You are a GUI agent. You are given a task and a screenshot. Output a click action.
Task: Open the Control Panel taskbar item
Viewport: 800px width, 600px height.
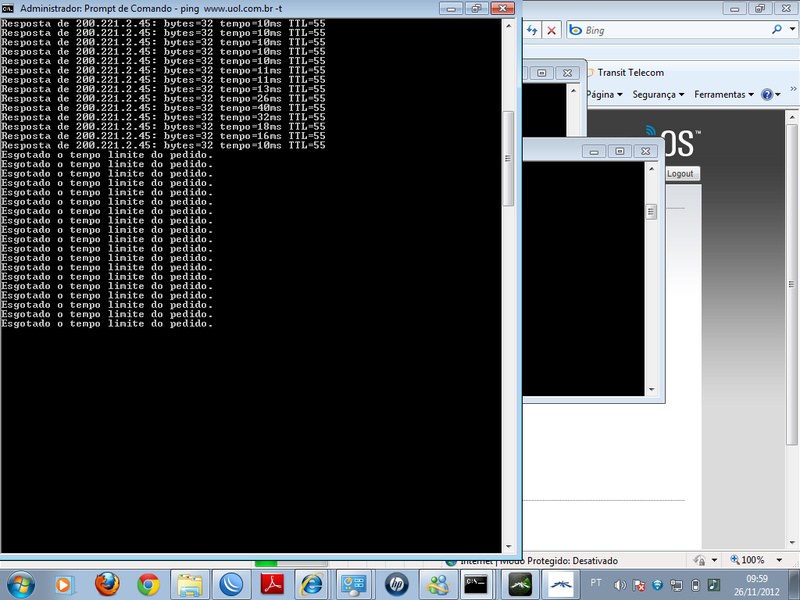(x=354, y=585)
